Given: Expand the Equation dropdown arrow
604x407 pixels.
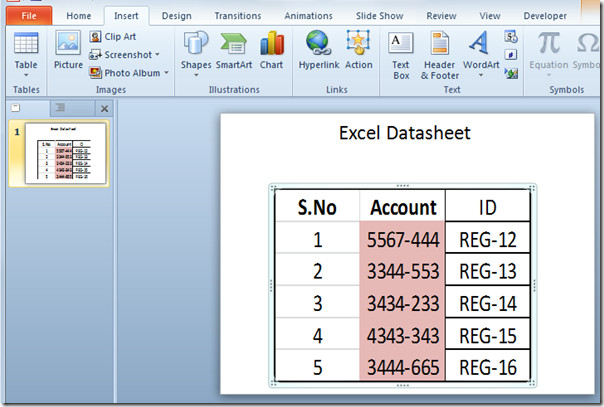Looking at the screenshot, I should point(549,75).
